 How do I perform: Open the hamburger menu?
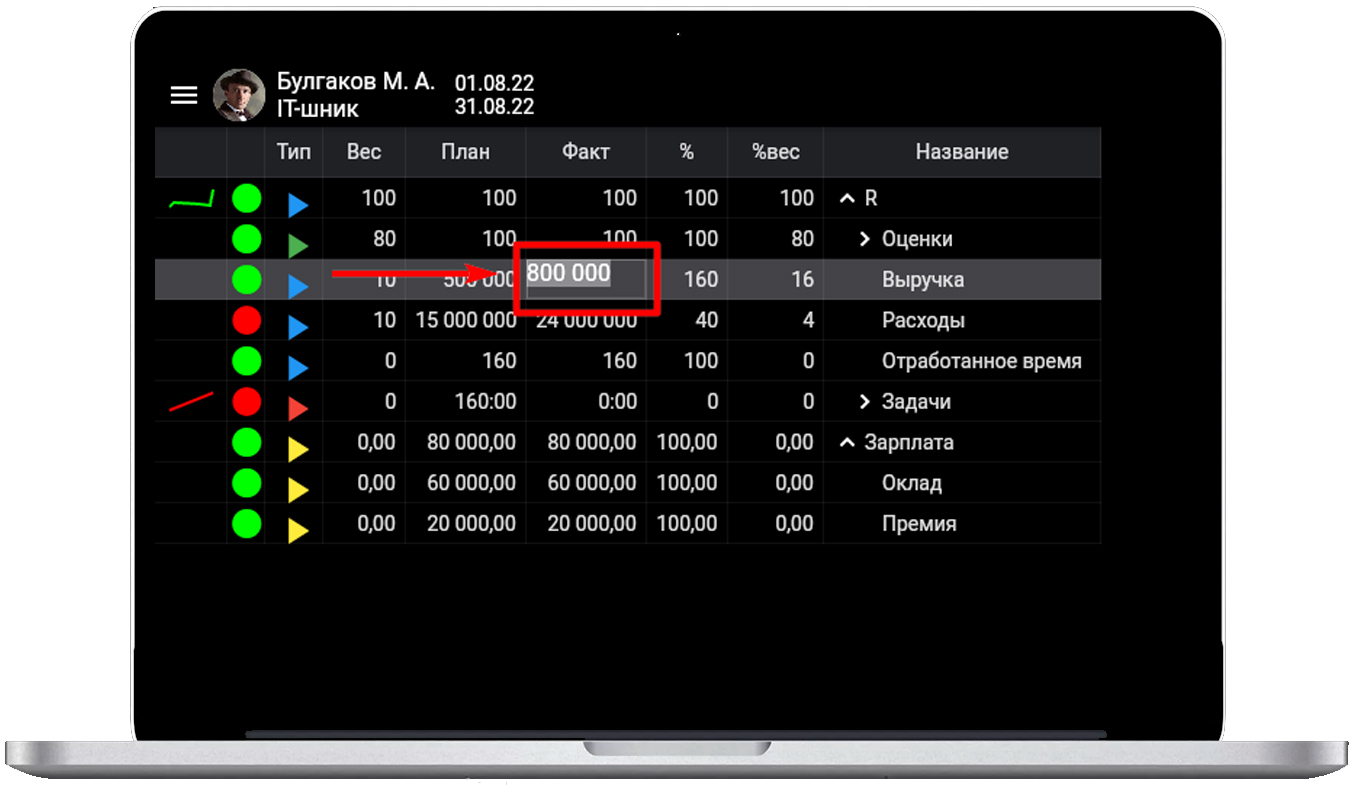184,95
